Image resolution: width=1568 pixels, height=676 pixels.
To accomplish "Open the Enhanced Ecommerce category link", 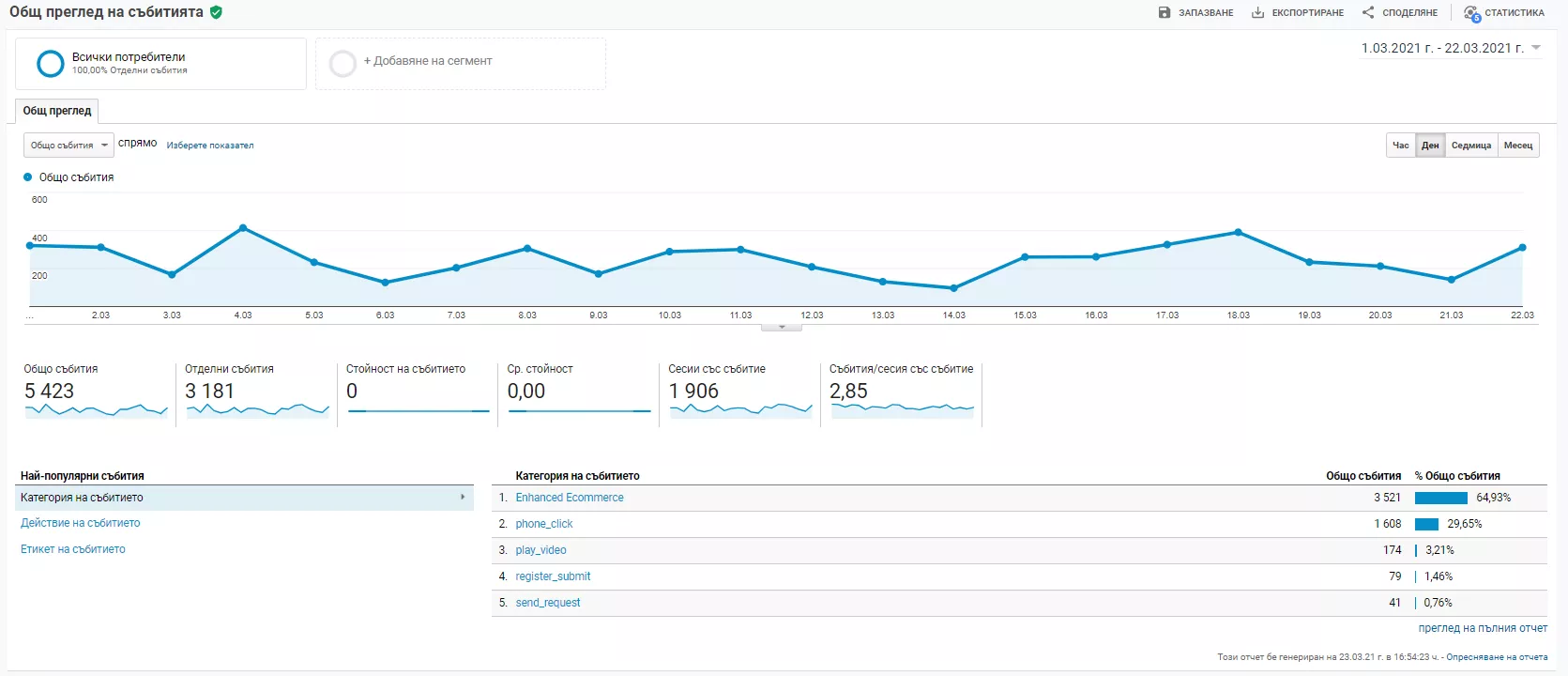I will click(x=570, y=498).
